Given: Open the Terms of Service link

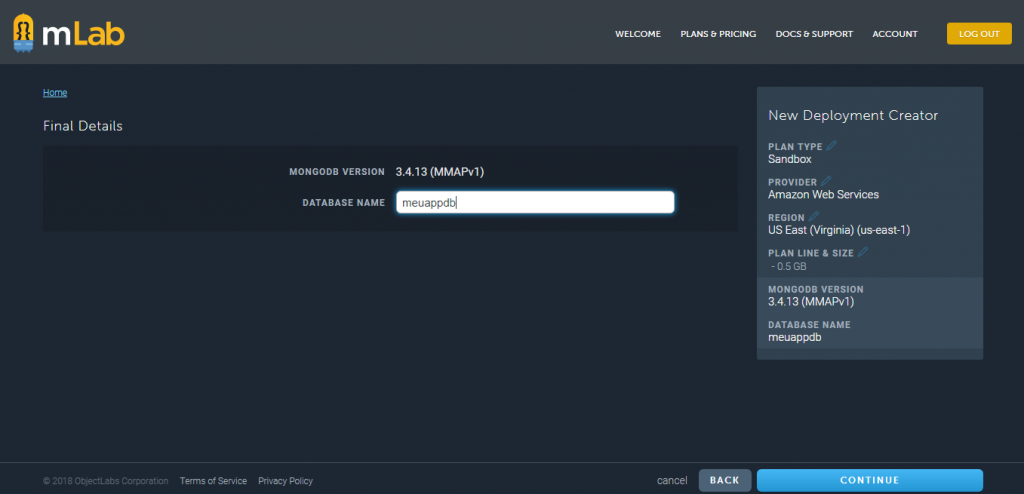Looking at the screenshot, I should (x=213, y=481).
